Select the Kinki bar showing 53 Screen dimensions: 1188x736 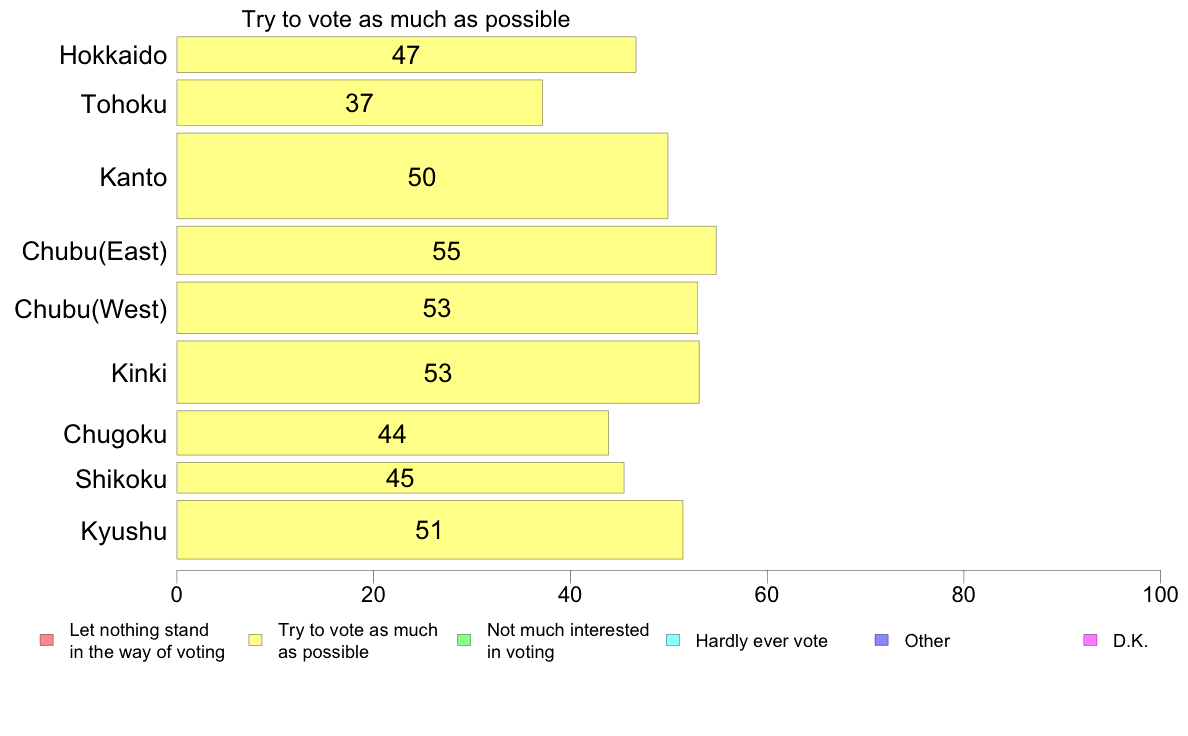pos(438,372)
